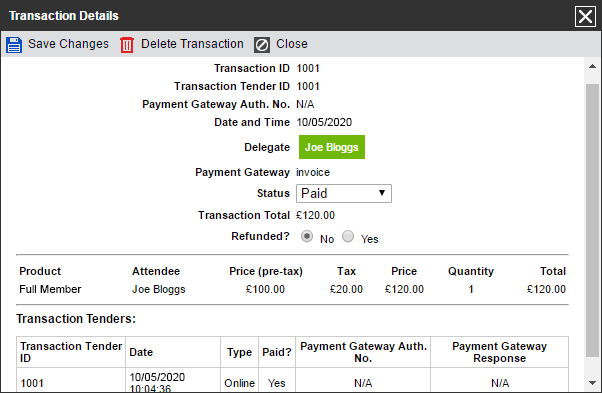The width and height of the screenshot is (602, 393).
Task: Select the Refunded No radio button
Action: coord(307,236)
